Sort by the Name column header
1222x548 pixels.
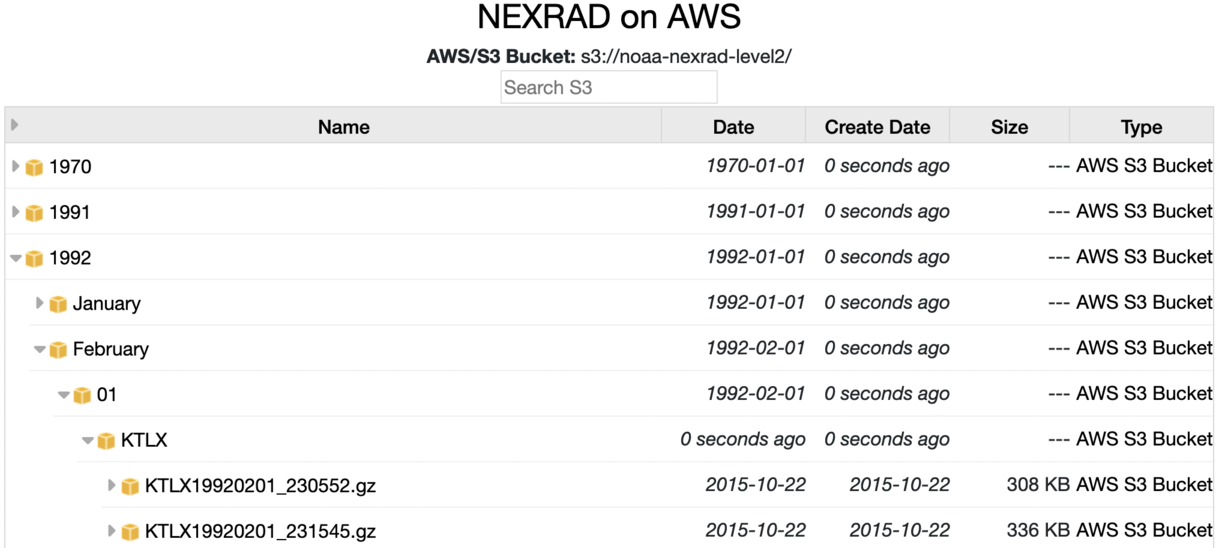point(343,127)
